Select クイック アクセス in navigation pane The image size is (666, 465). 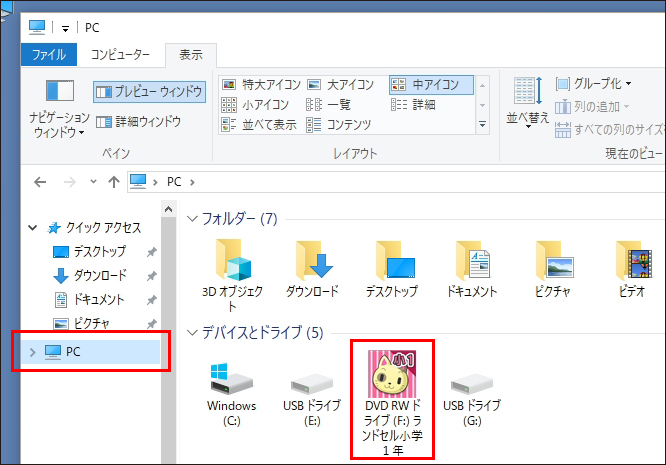coord(94,228)
